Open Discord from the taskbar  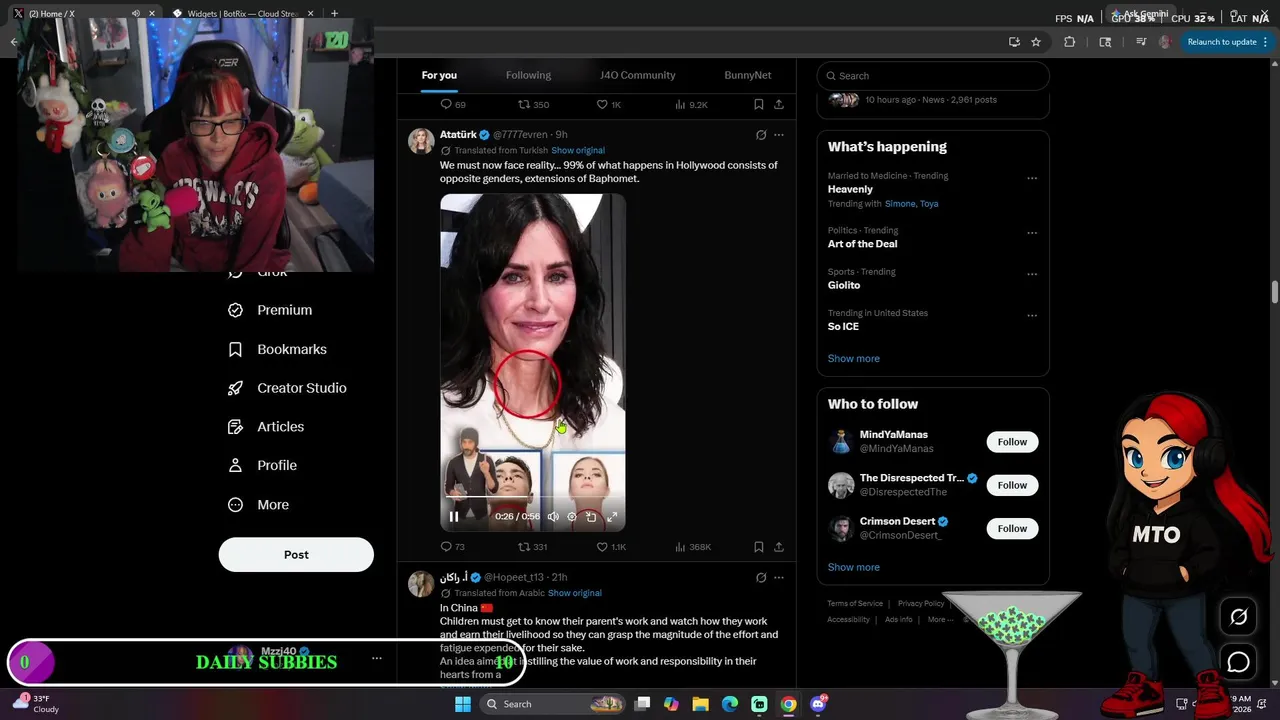pyautogui.click(x=818, y=704)
